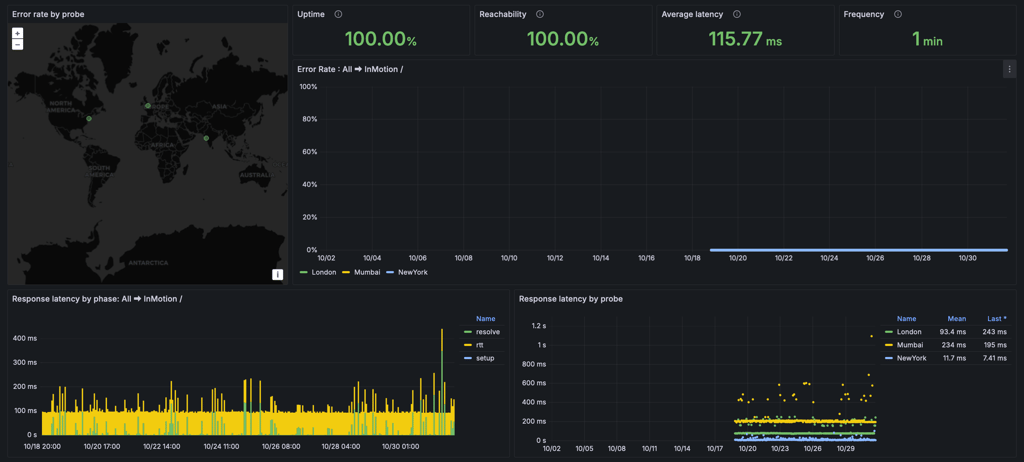Open the Frequency panel title menu
This screenshot has height=462, width=1024.
[863, 14]
